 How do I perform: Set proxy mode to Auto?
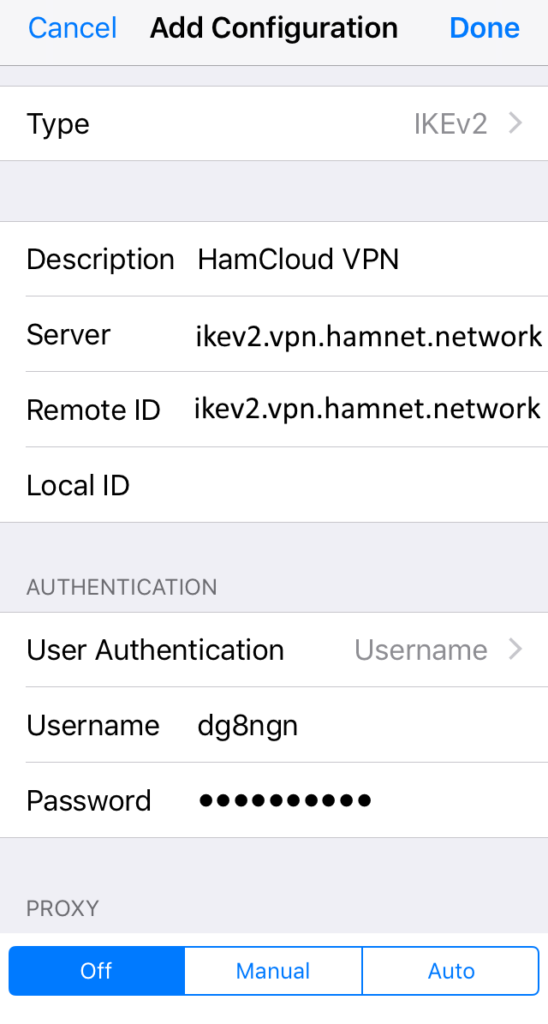(451, 971)
